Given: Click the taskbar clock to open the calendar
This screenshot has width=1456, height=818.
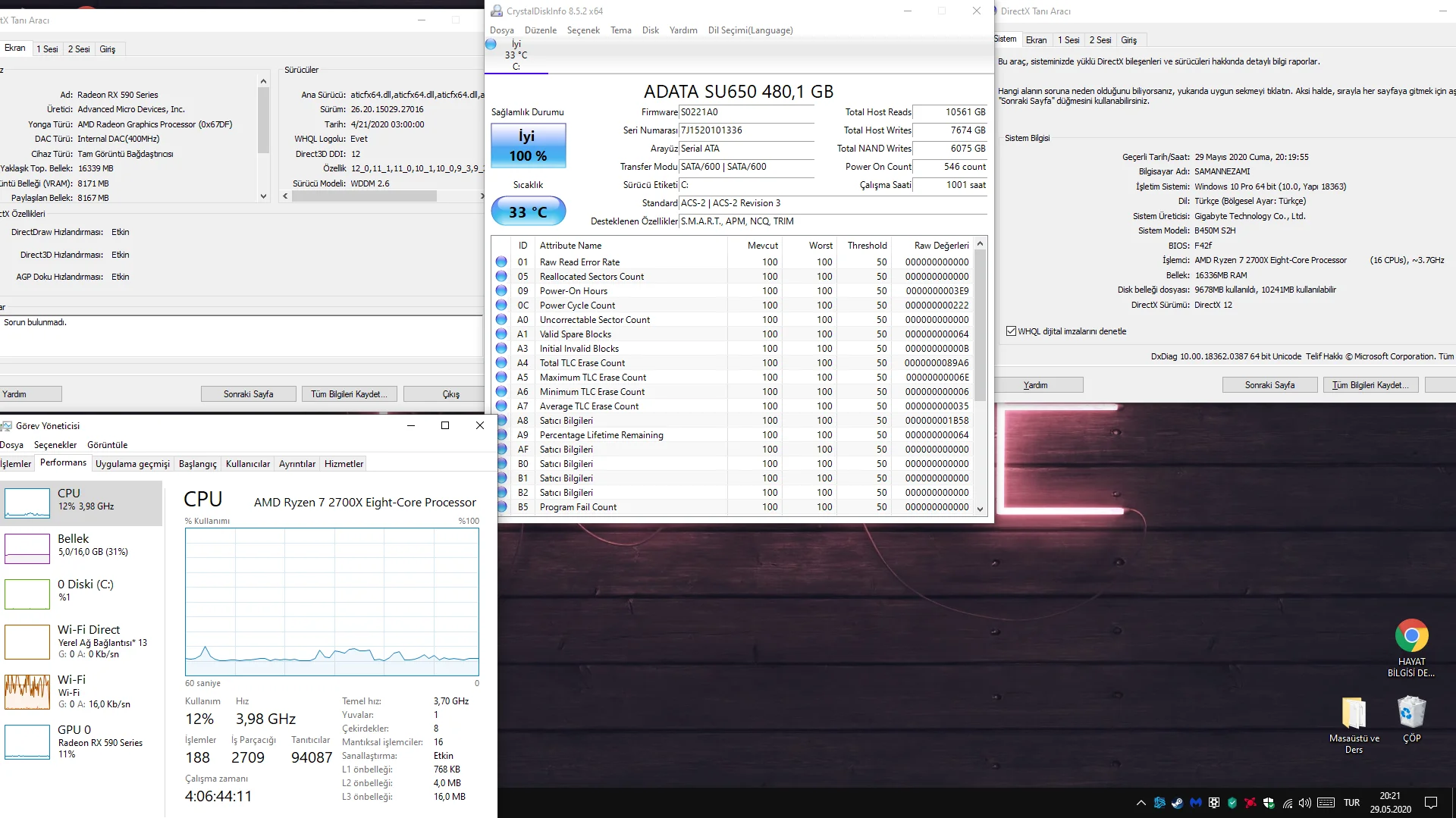Looking at the screenshot, I should (x=1389, y=801).
